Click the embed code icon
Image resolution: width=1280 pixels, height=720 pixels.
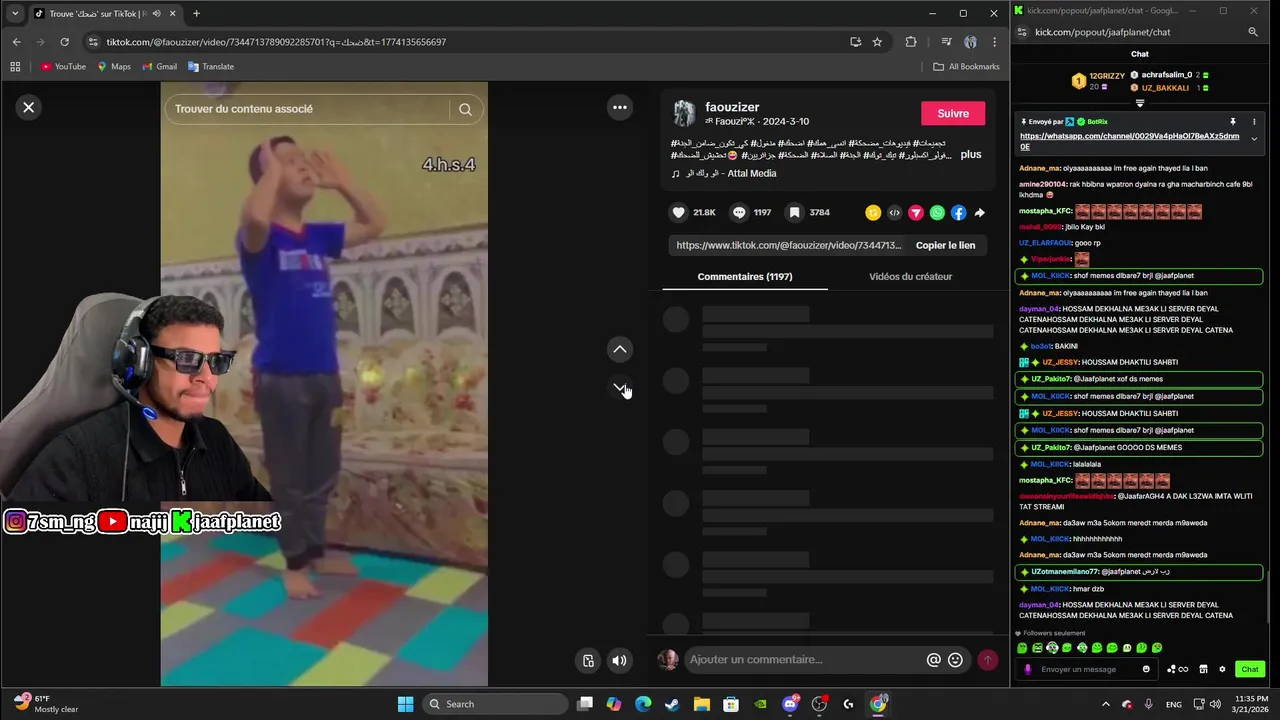click(894, 212)
